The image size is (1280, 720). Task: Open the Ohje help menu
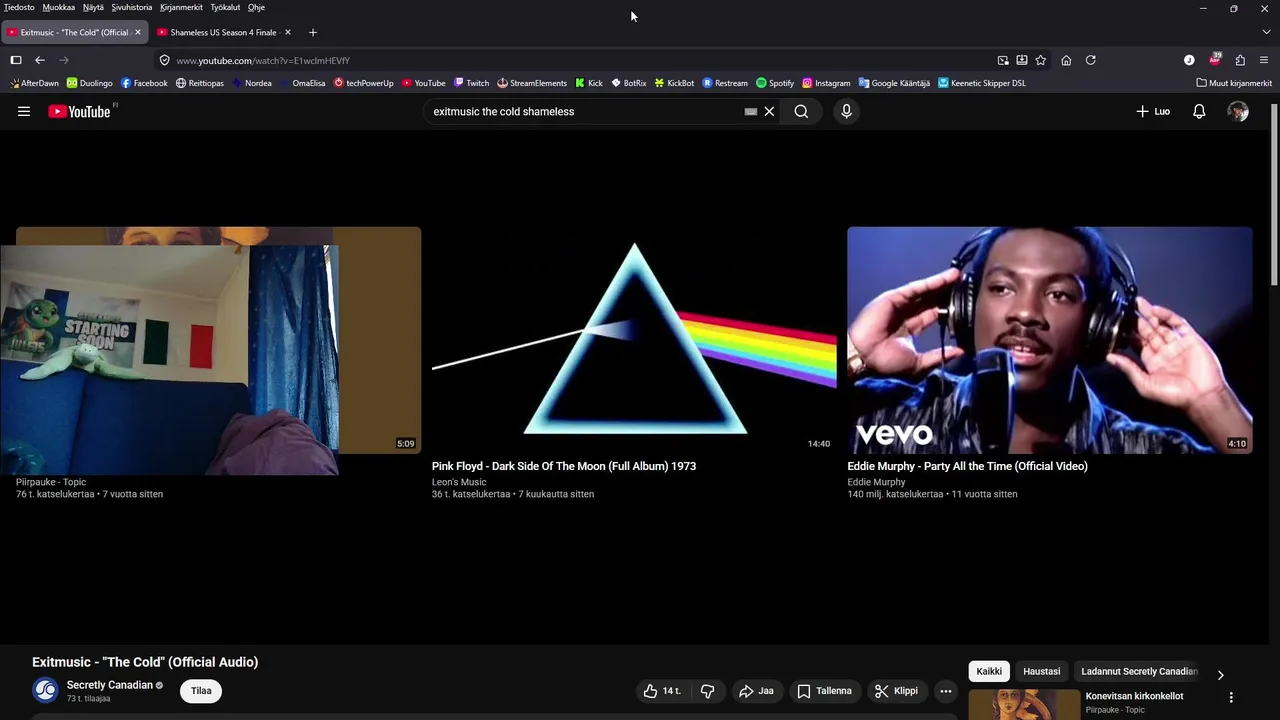point(256,7)
